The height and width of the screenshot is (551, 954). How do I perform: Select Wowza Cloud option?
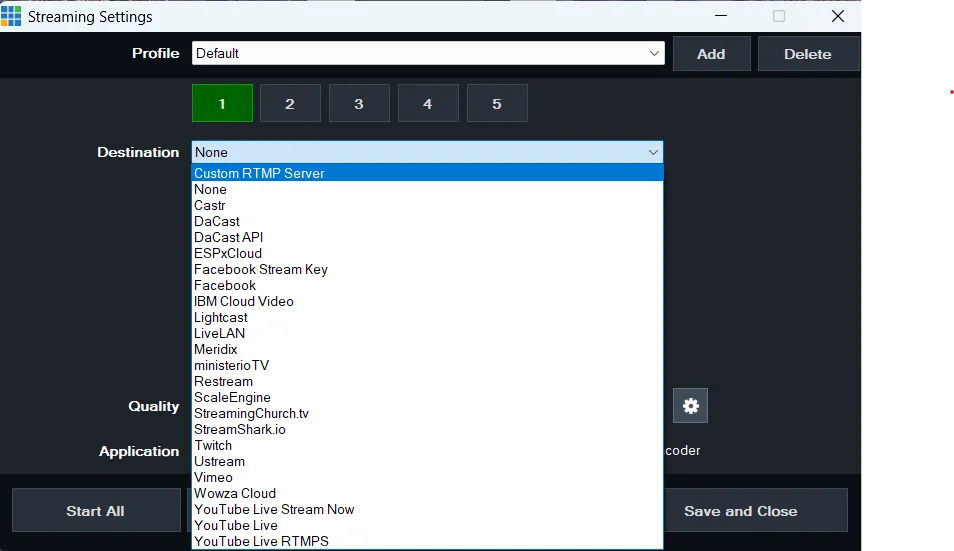click(427, 493)
